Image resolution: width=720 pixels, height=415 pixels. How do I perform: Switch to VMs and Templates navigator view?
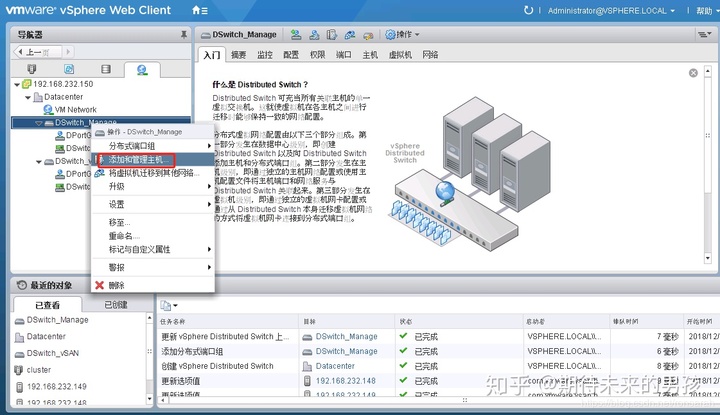click(69, 69)
